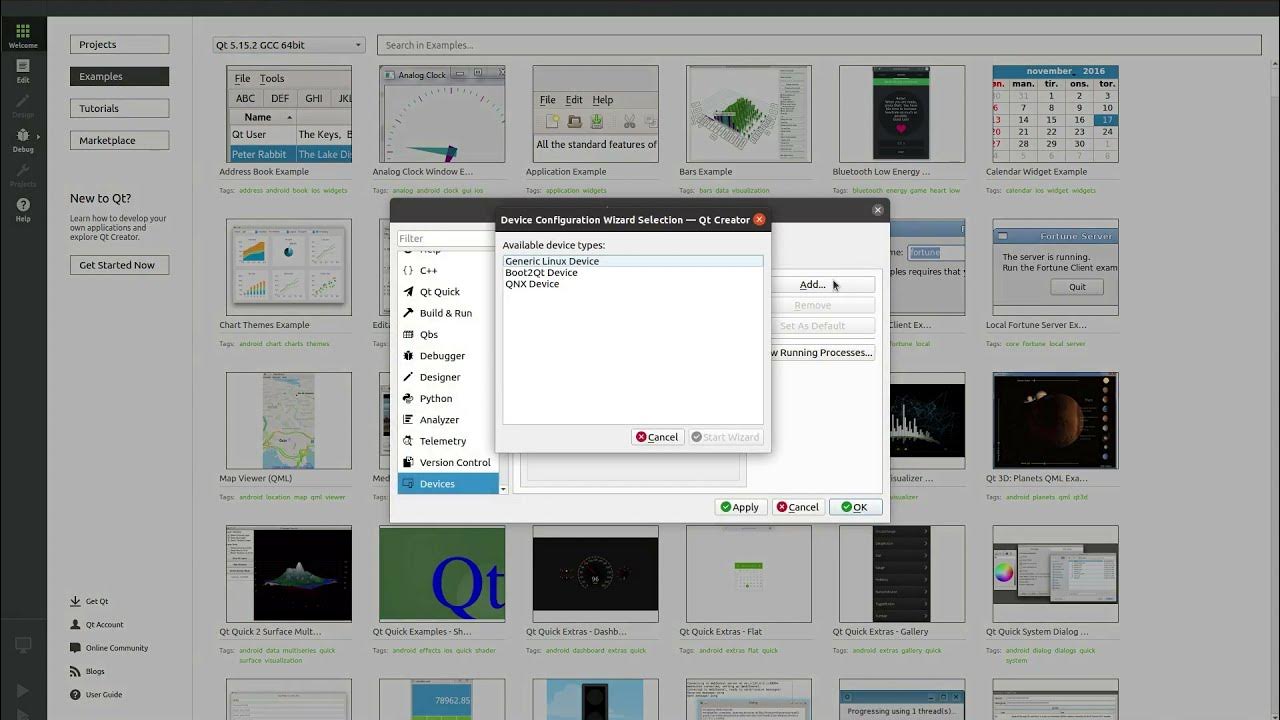Click the Start Wizard button

pyautogui.click(x=726, y=437)
